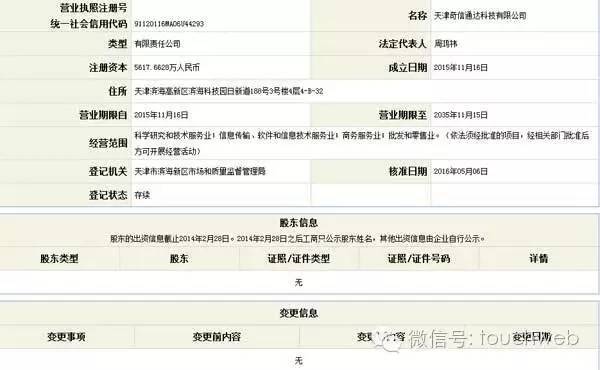Viewport: 600px width, 370px height.
Task: Click the registered capital value 万人民币
Action: [167, 68]
